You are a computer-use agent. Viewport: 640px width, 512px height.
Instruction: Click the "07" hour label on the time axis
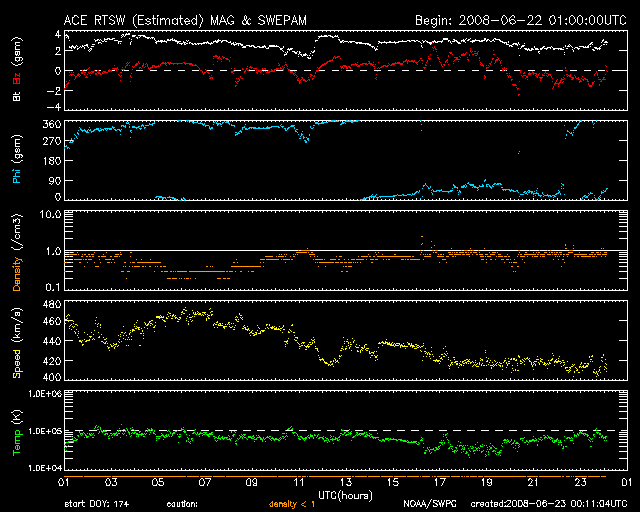coord(205,483)
